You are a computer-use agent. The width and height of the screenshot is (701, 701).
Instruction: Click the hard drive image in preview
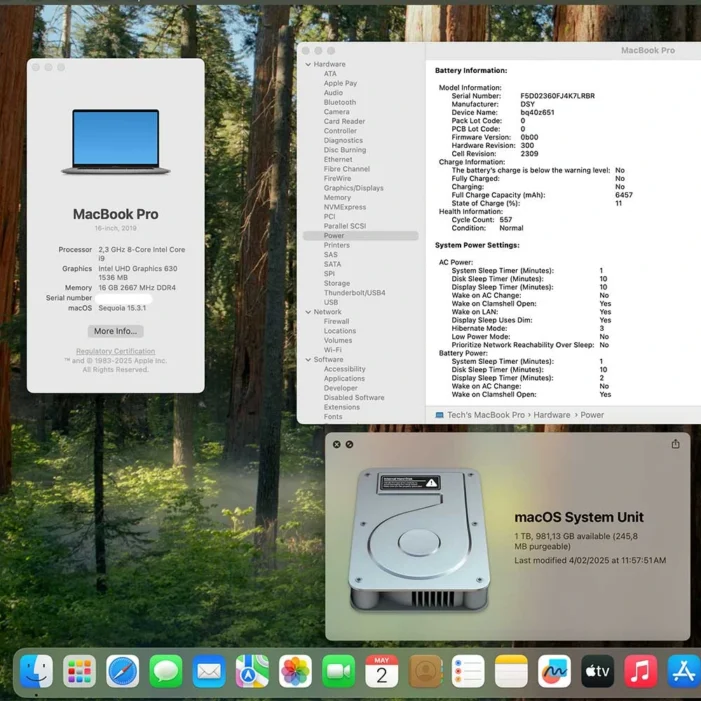[x=419, y=540]
